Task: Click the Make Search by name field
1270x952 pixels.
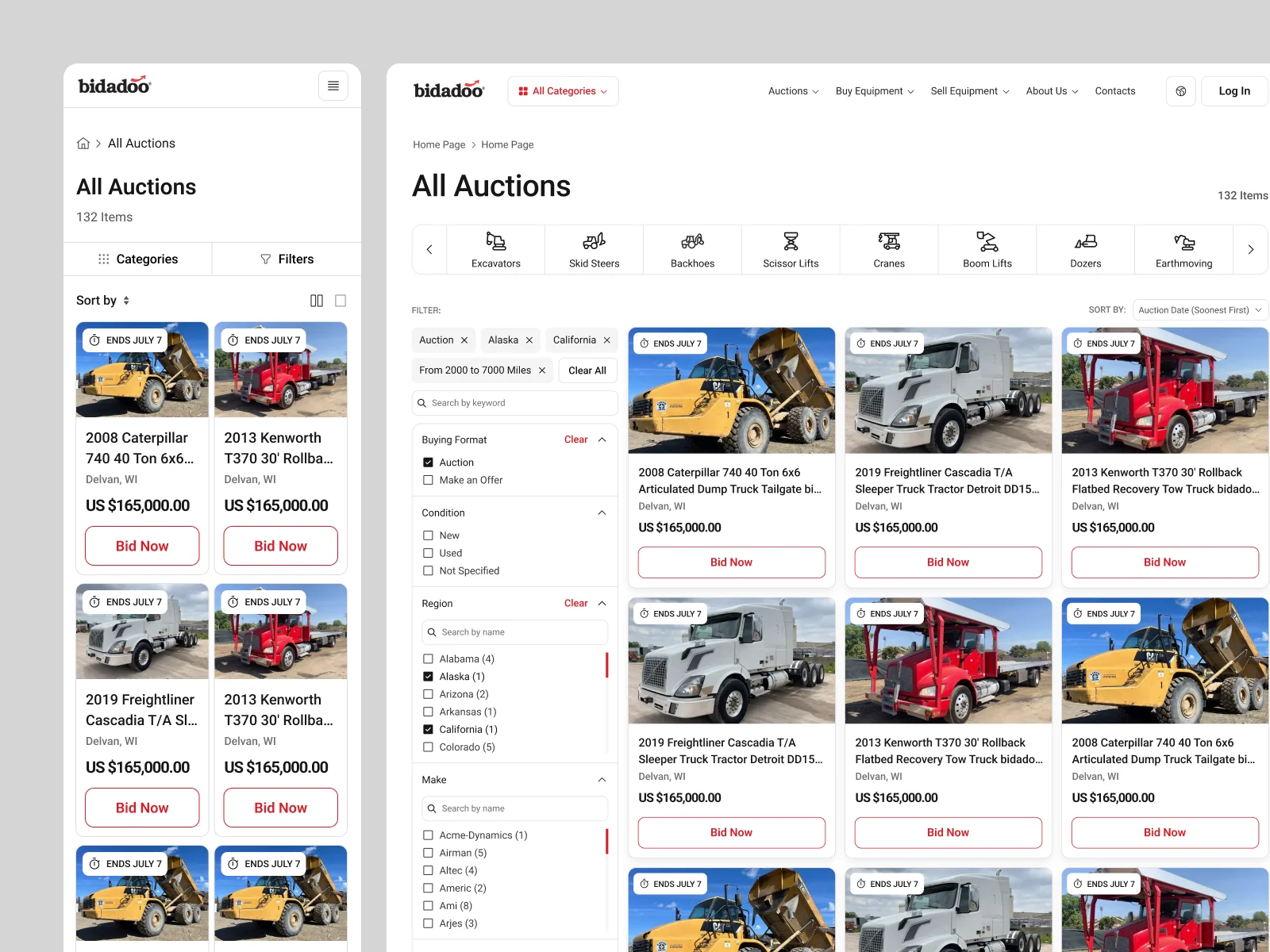Action: click(514, 808)
